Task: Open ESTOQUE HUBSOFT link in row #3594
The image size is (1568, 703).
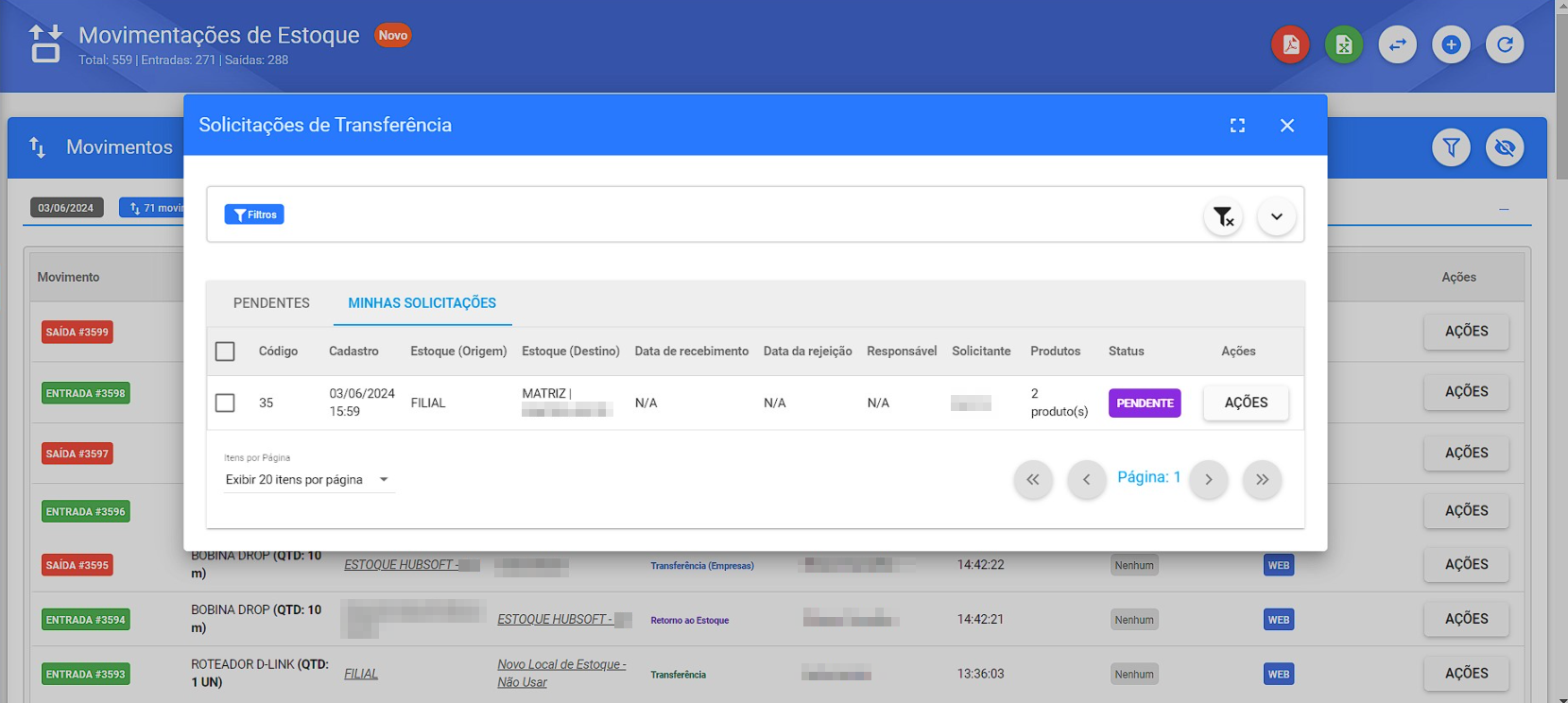Action: (x=564, y=620)
